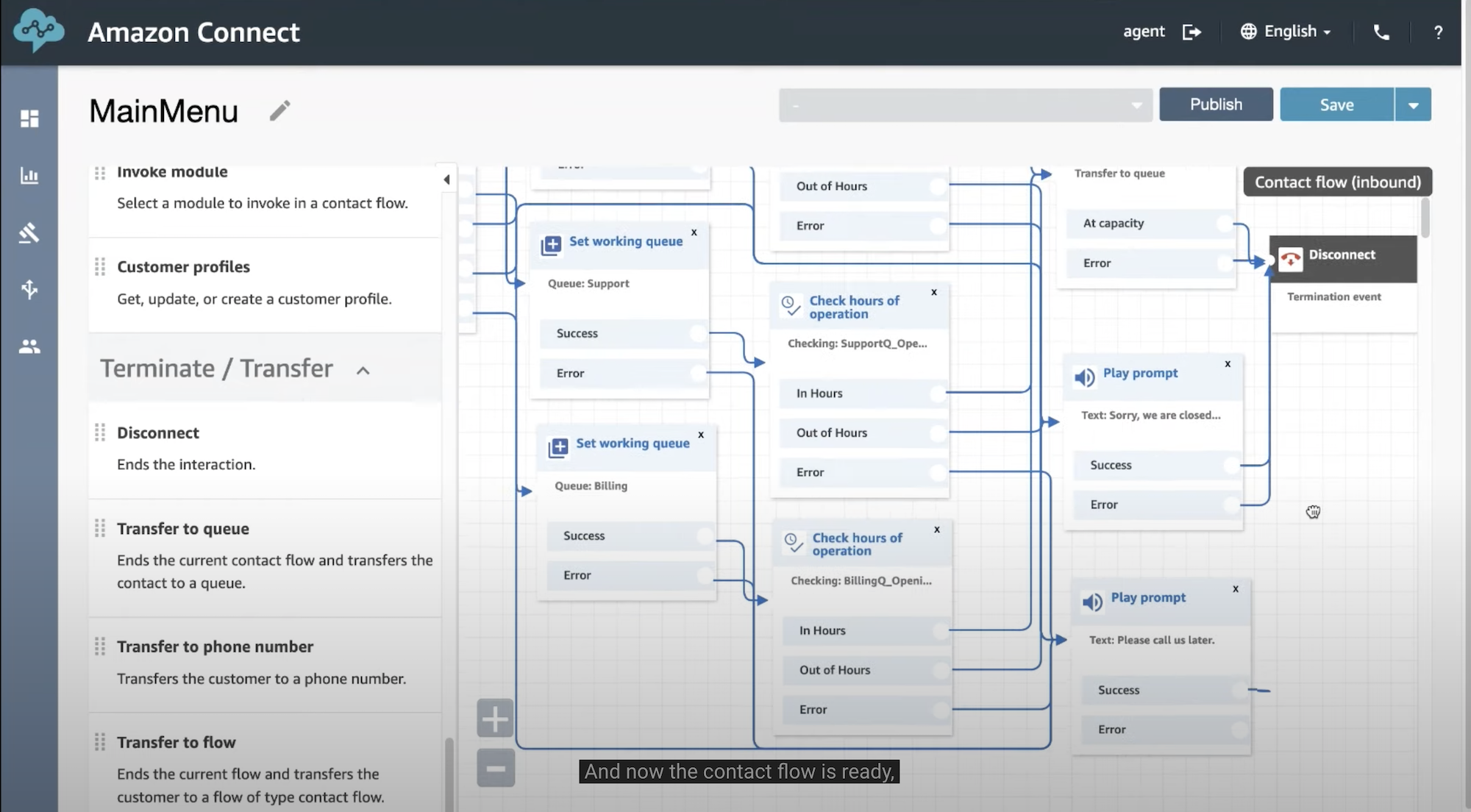Grab the Transfer to phone number drag handle

click(x=100, y=647)
